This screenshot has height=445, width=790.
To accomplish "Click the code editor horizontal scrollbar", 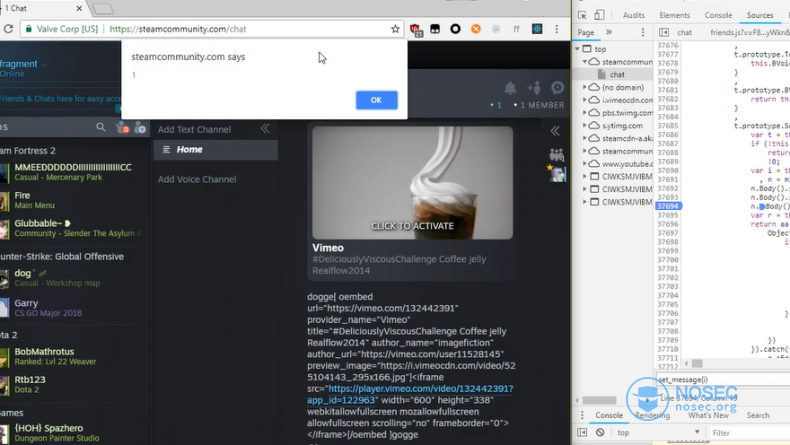I will pos(697,363).
